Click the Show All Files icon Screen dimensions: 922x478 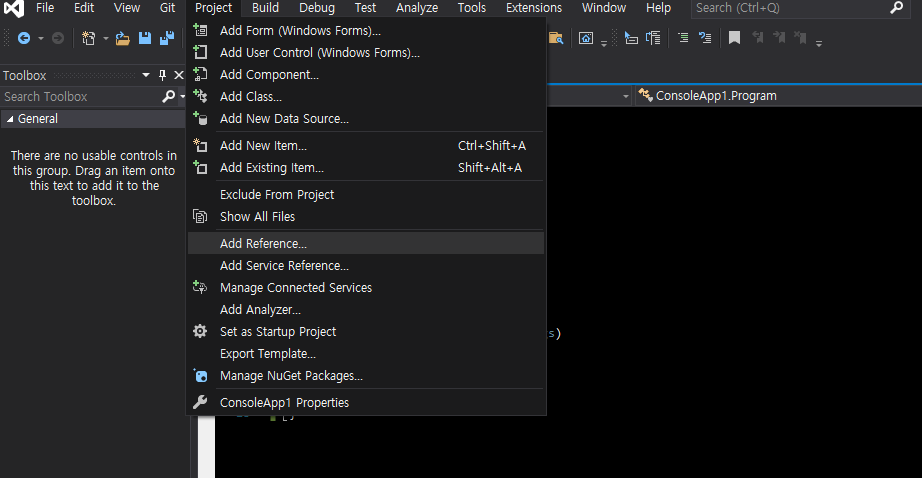tap(200, 216)
